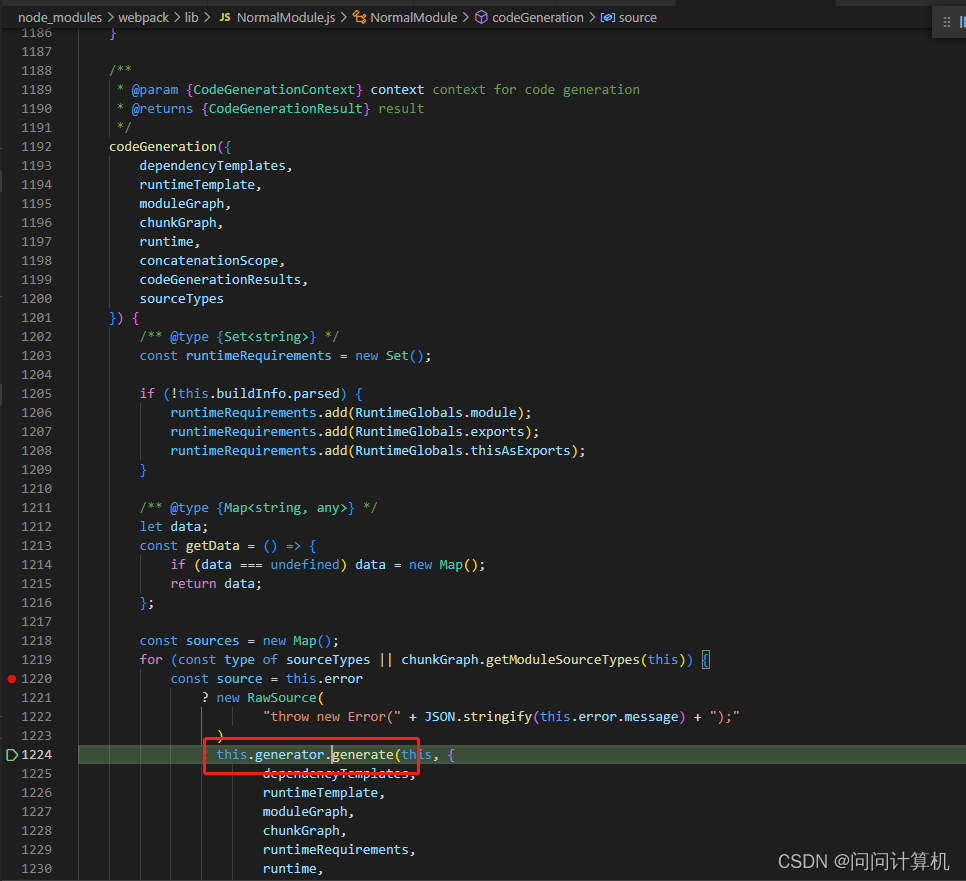
Task: Click 'let data;' on line 1212
Action: (x=174, y=527)
